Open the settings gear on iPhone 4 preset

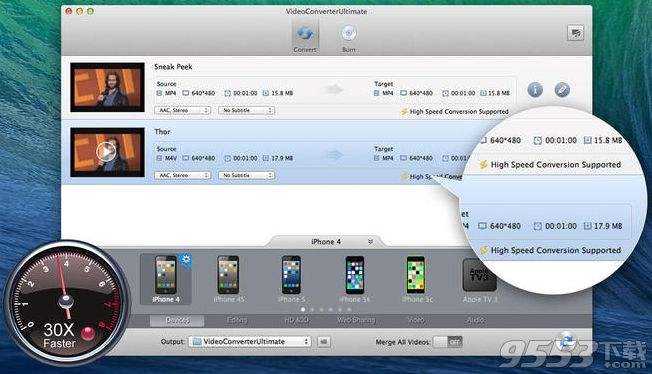[x=185, y=260]
